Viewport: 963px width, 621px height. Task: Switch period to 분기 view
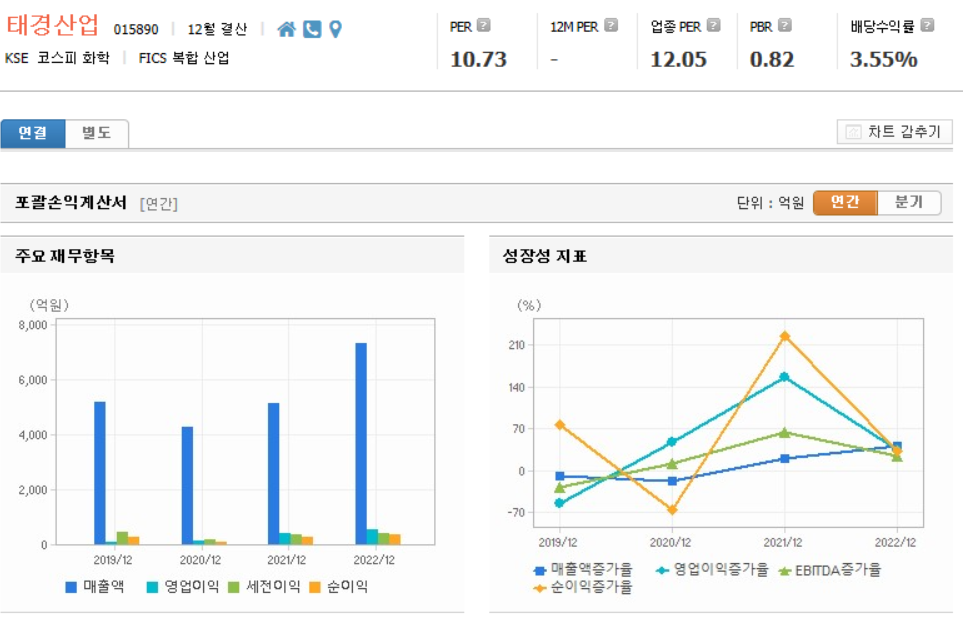(x=908, y=202)
